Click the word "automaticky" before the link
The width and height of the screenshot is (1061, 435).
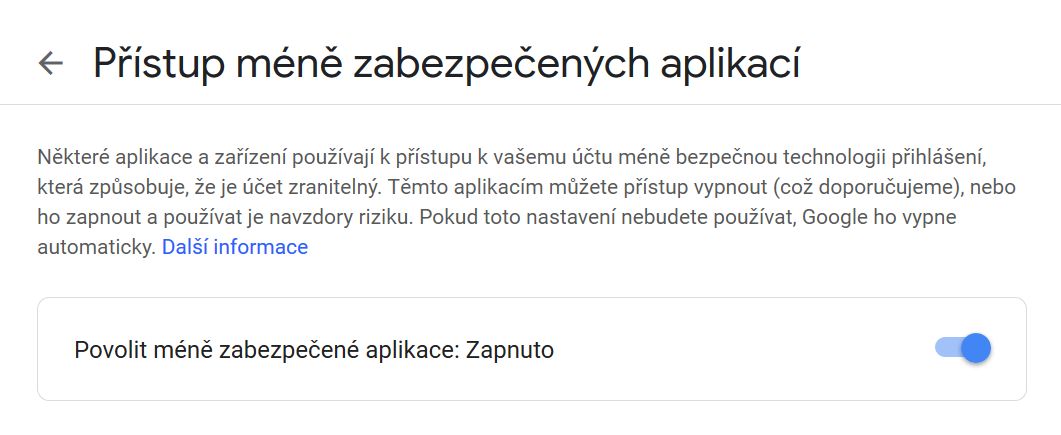pyautogui.click(x=97, y=248)
